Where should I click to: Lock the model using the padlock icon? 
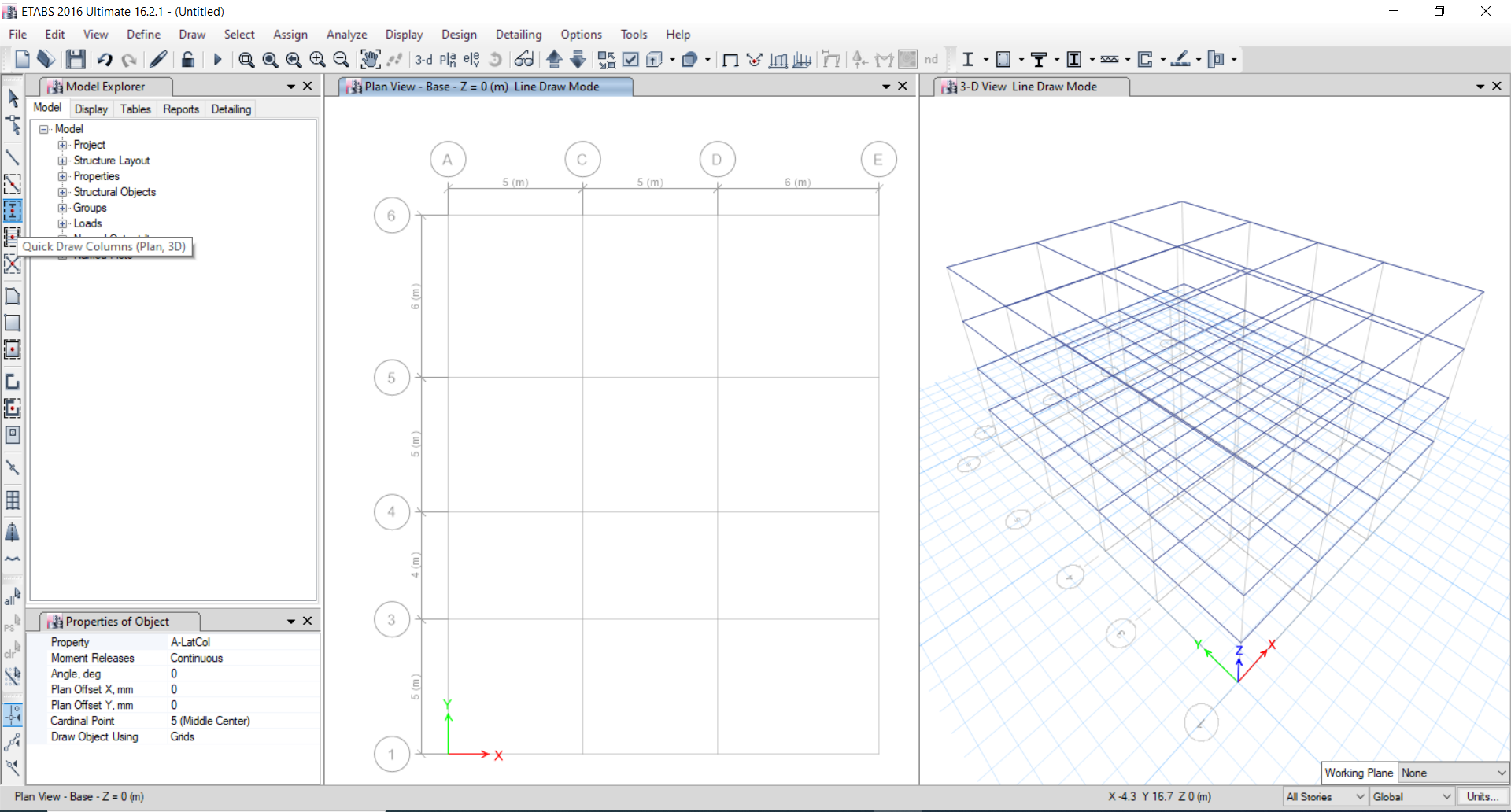coord(187,59)
